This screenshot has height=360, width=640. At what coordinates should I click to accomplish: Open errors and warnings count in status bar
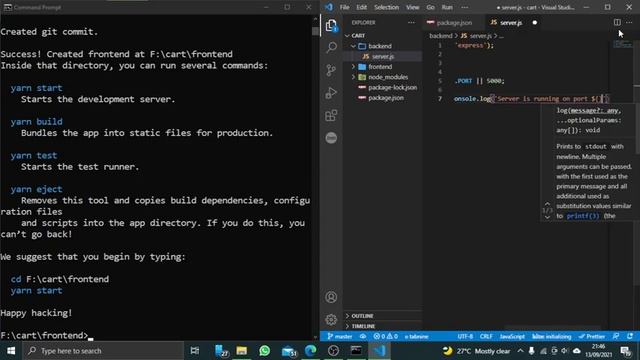tap(385, 336)
